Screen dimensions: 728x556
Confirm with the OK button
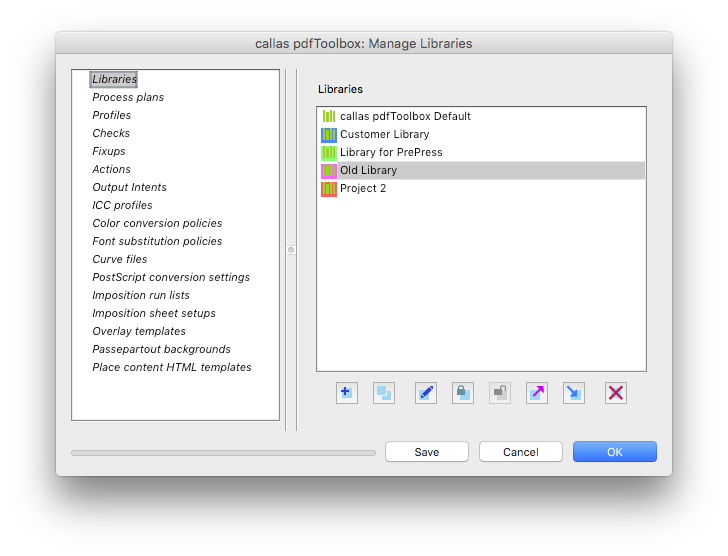pyautogui.click(x=614, y=452)
